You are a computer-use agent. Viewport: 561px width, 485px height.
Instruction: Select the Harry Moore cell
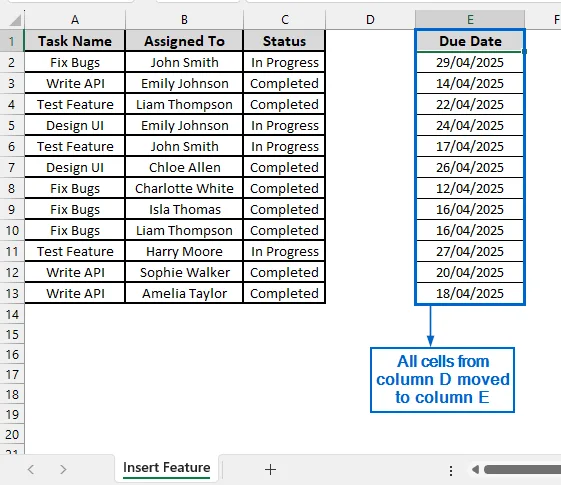click(x=184, y=251)
